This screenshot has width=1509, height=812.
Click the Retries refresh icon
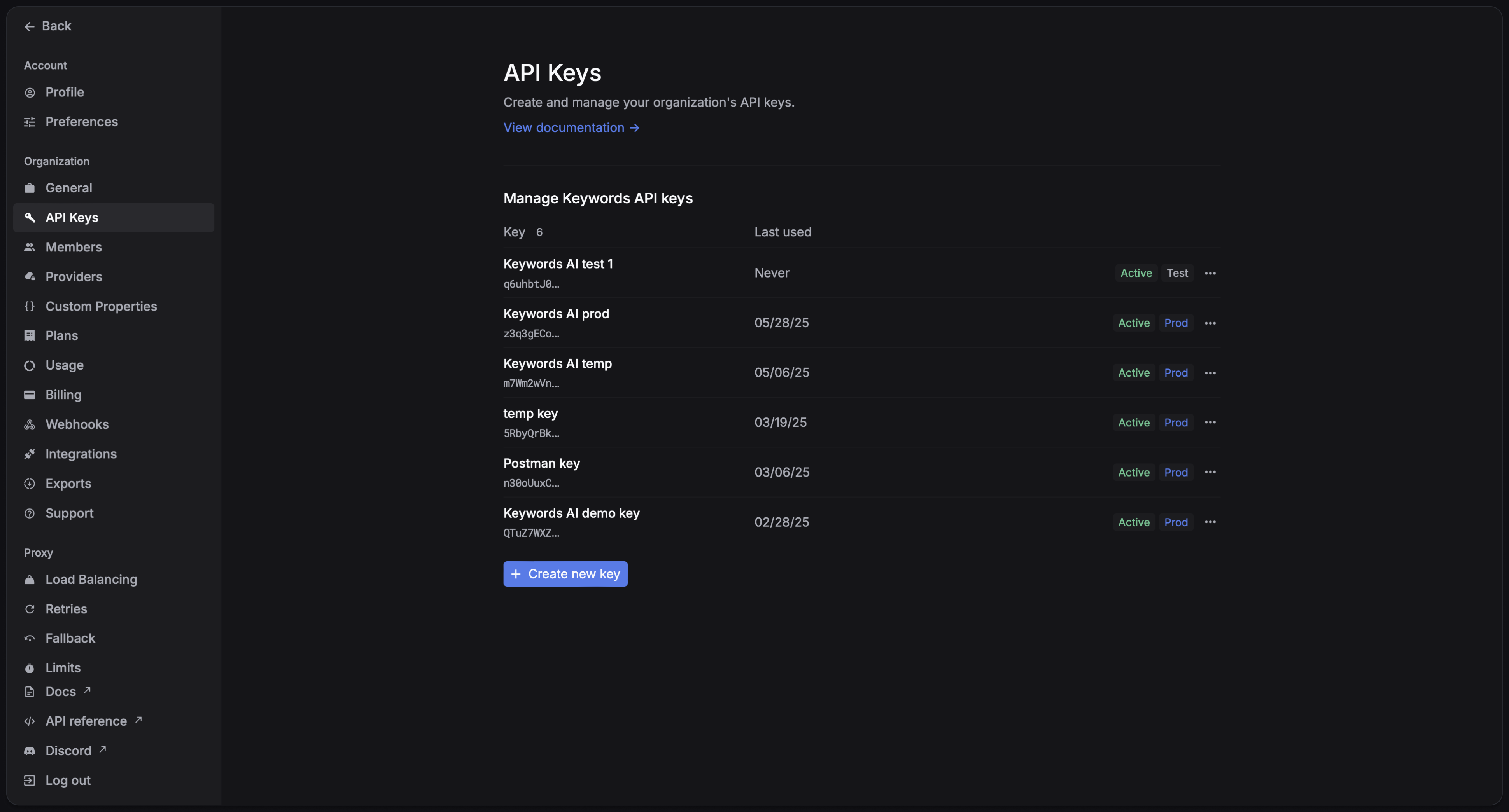click(29, 609)
